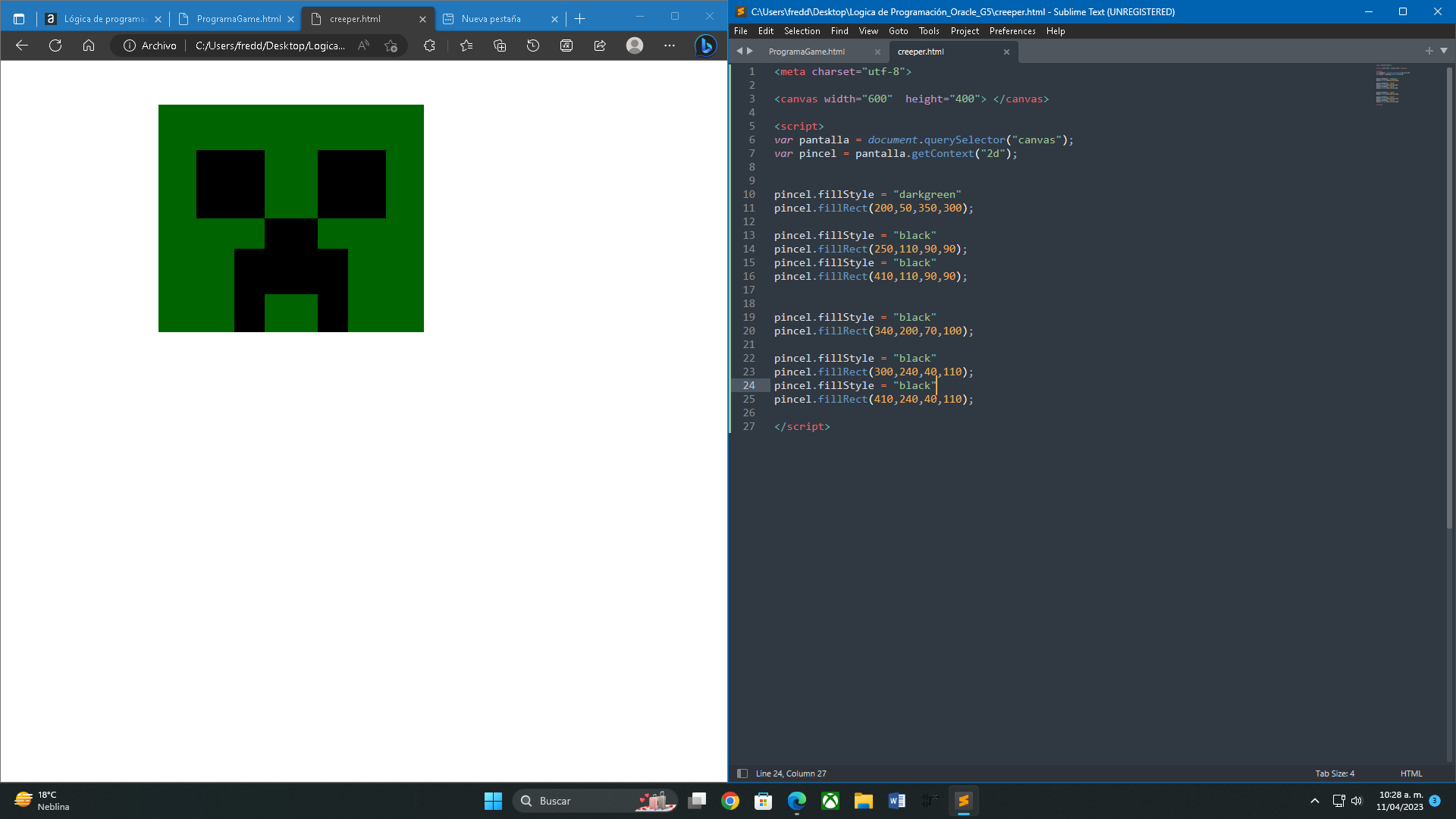Image resolution: width=1456 pixels, height=819 pixels.
Task: Open Sublime Text Preferences menu
Action: [x=1012, y=31]
